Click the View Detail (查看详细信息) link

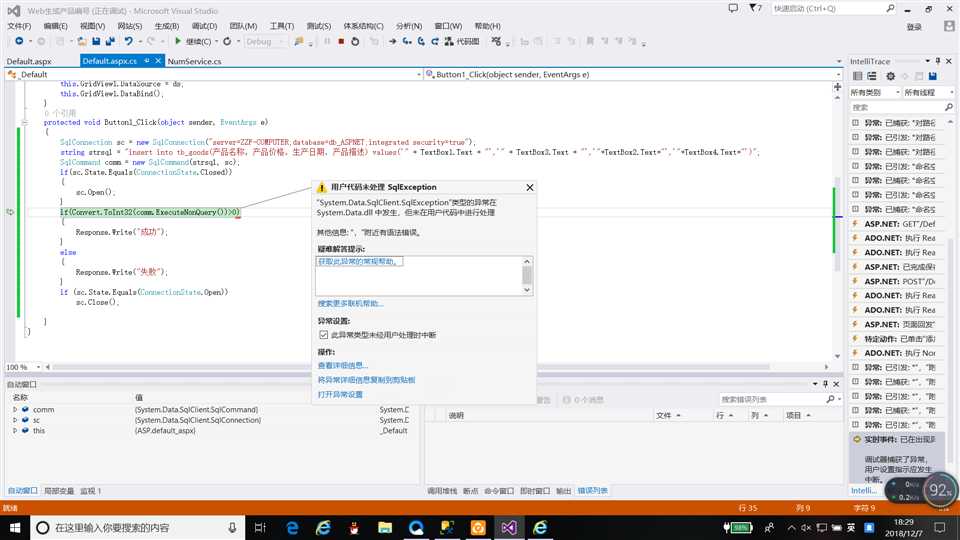point(342,366)
